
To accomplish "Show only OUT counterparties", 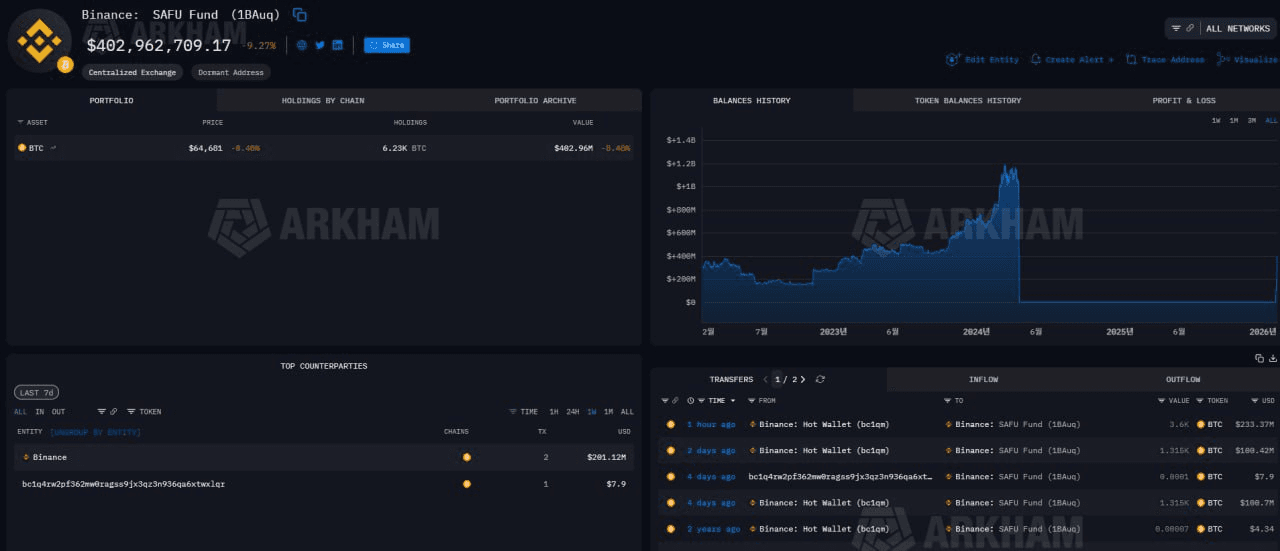I will click(x=58, y=412).
